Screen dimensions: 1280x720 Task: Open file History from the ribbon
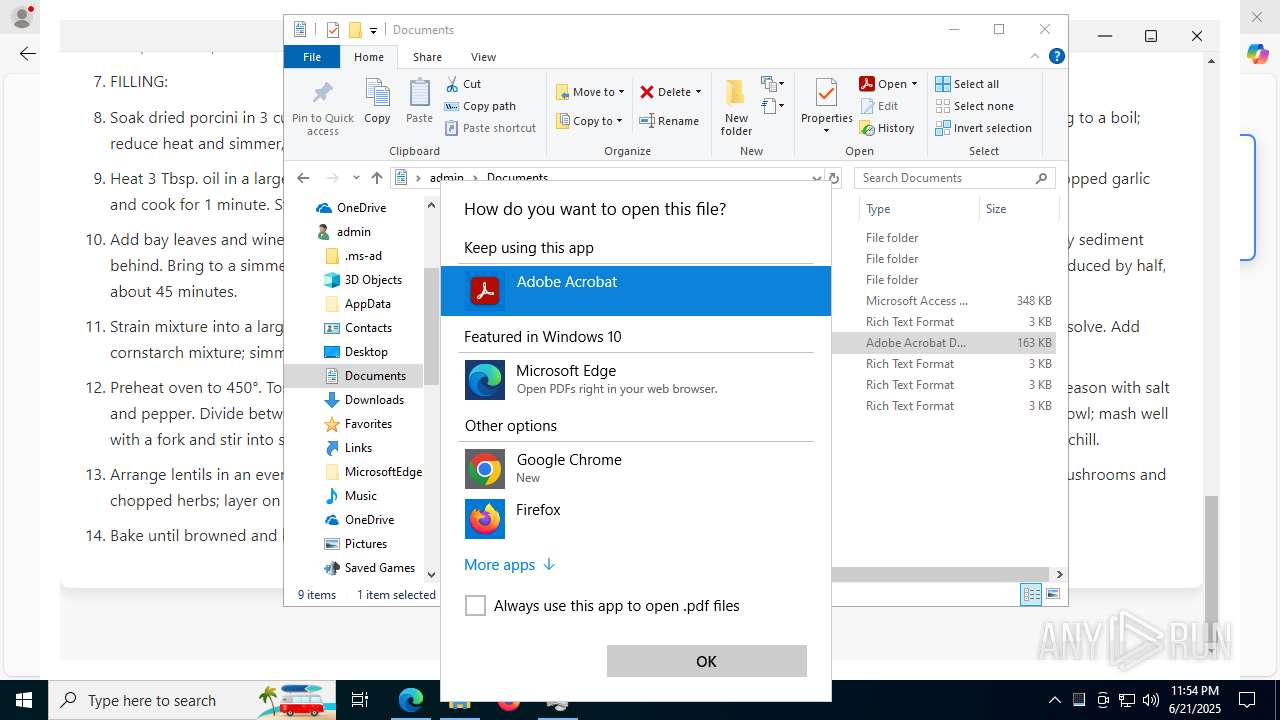(887, 128)
